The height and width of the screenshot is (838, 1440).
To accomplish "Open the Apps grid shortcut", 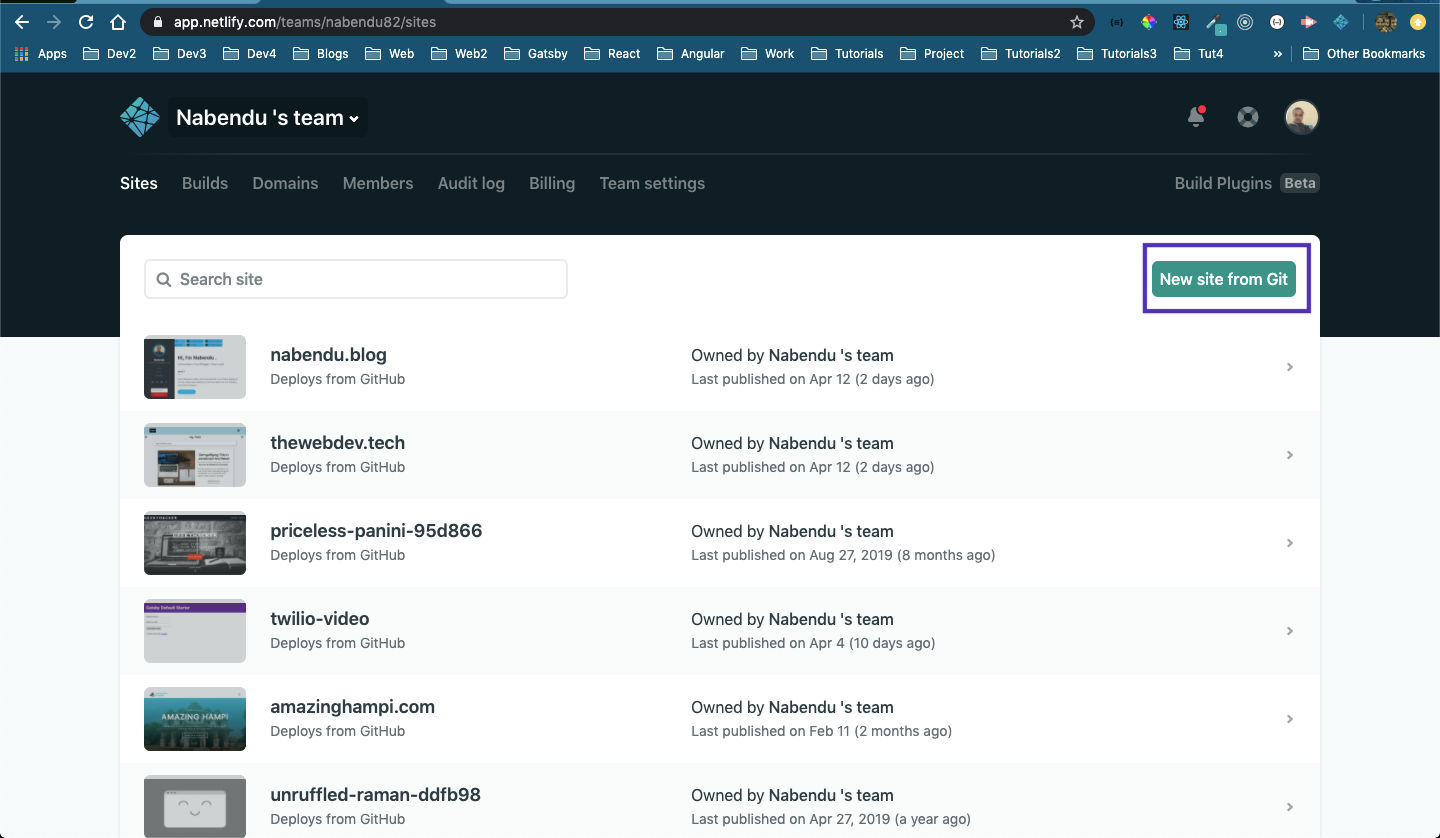I will pyautogui.click(x=41, y=53).
